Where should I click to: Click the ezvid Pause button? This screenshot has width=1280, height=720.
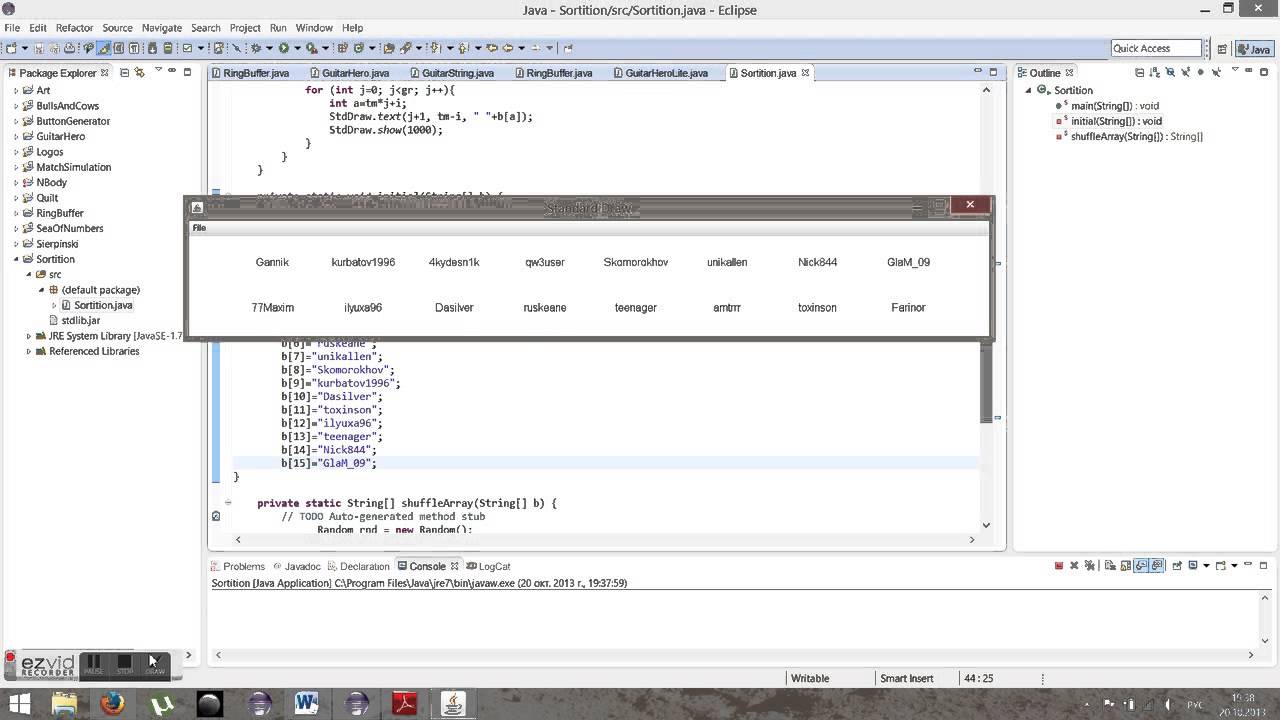pyautogui.click(x=93, y=664)
